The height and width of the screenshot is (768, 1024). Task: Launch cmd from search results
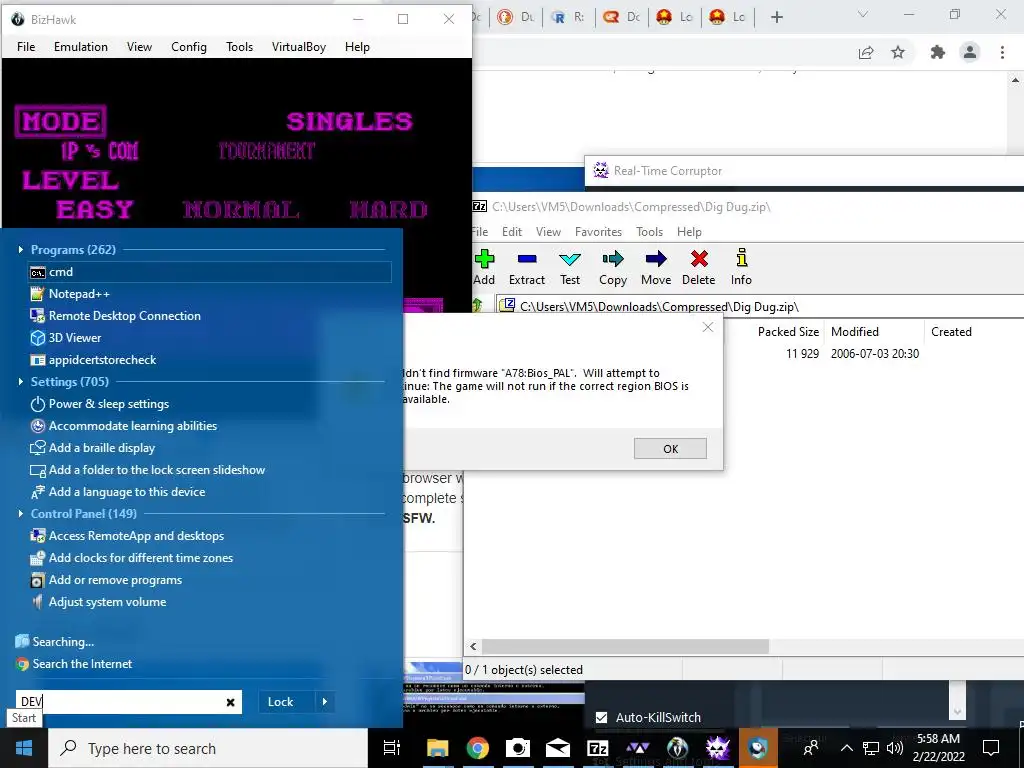[209, 272]
